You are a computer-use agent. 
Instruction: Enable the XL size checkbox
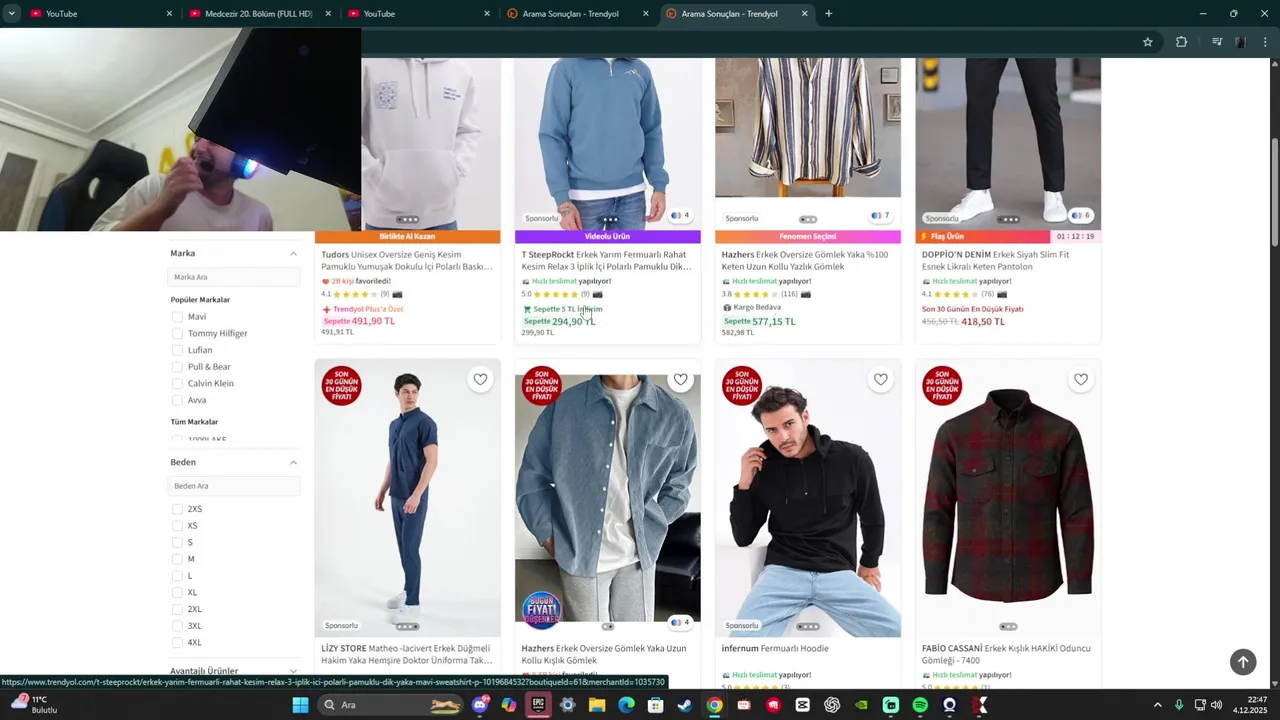coord(177,593)
